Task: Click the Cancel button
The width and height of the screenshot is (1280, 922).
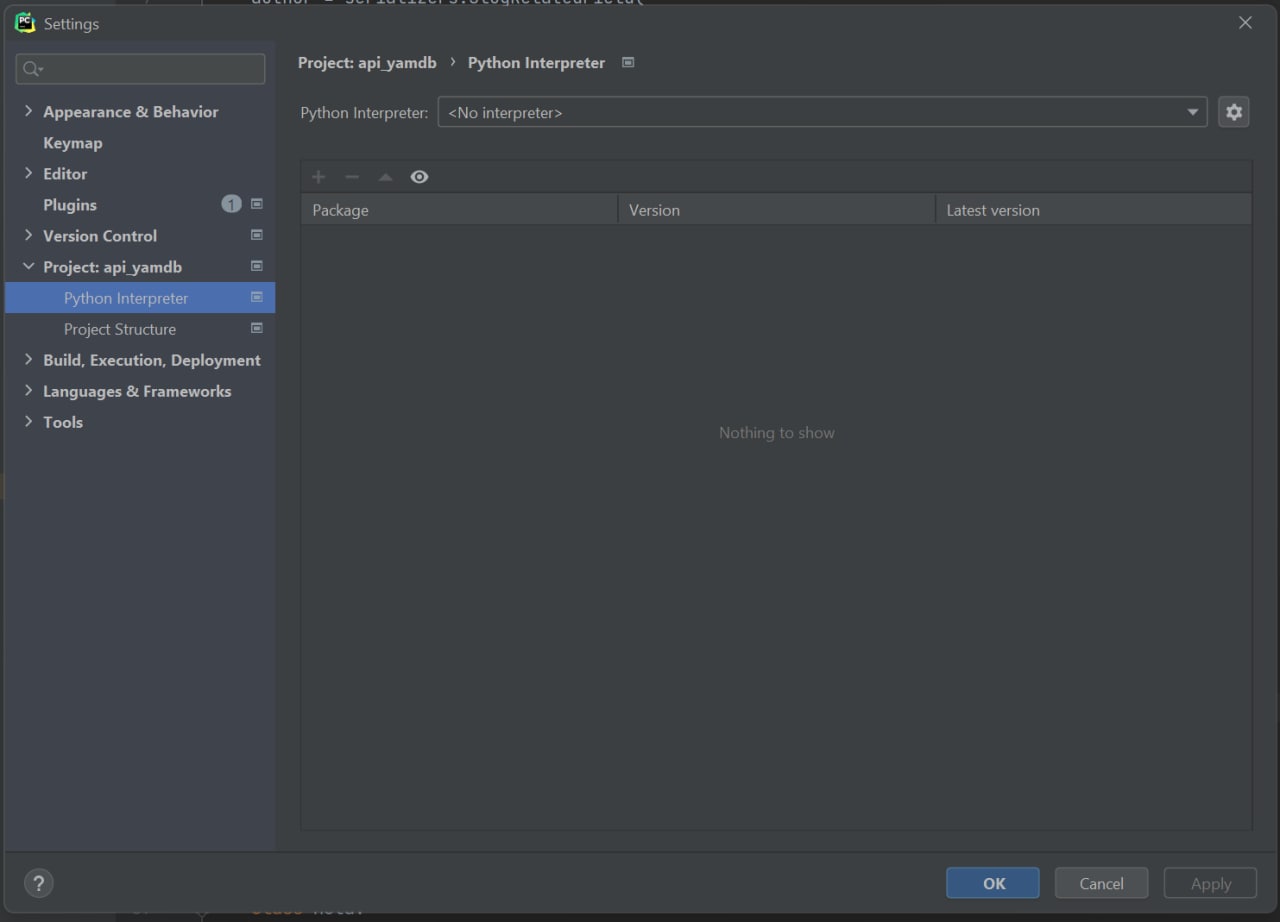Action: pos(1101,883)
